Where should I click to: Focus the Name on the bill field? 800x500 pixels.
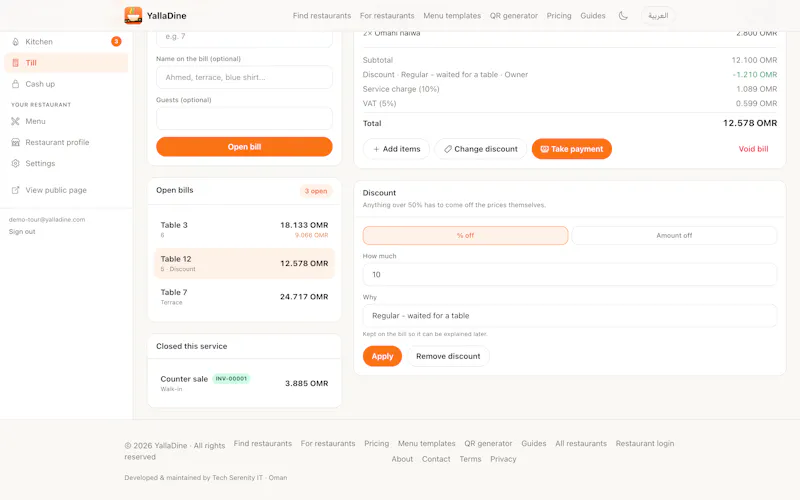[244, 77]
